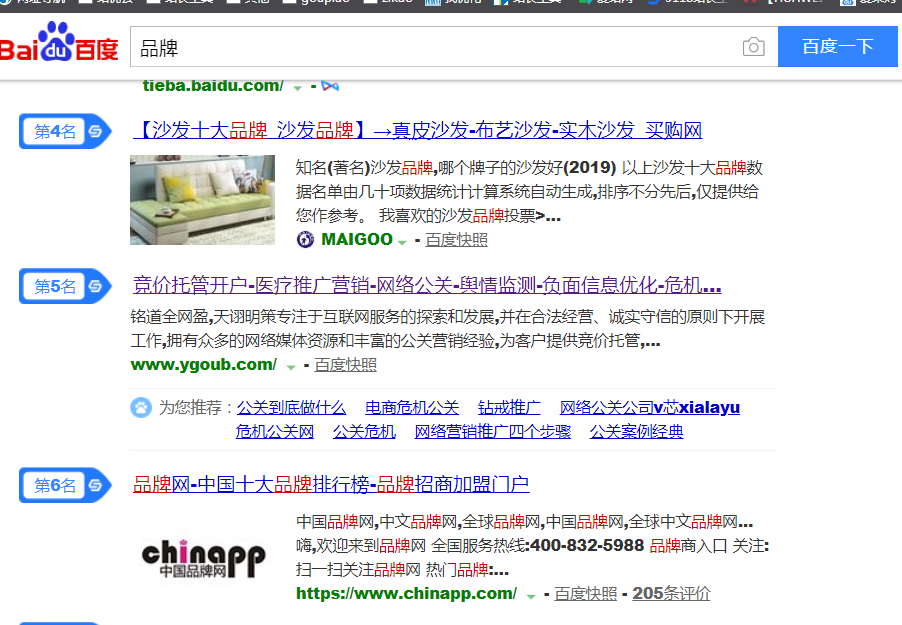Click the 为您推荐 label text

coord(190,407)
